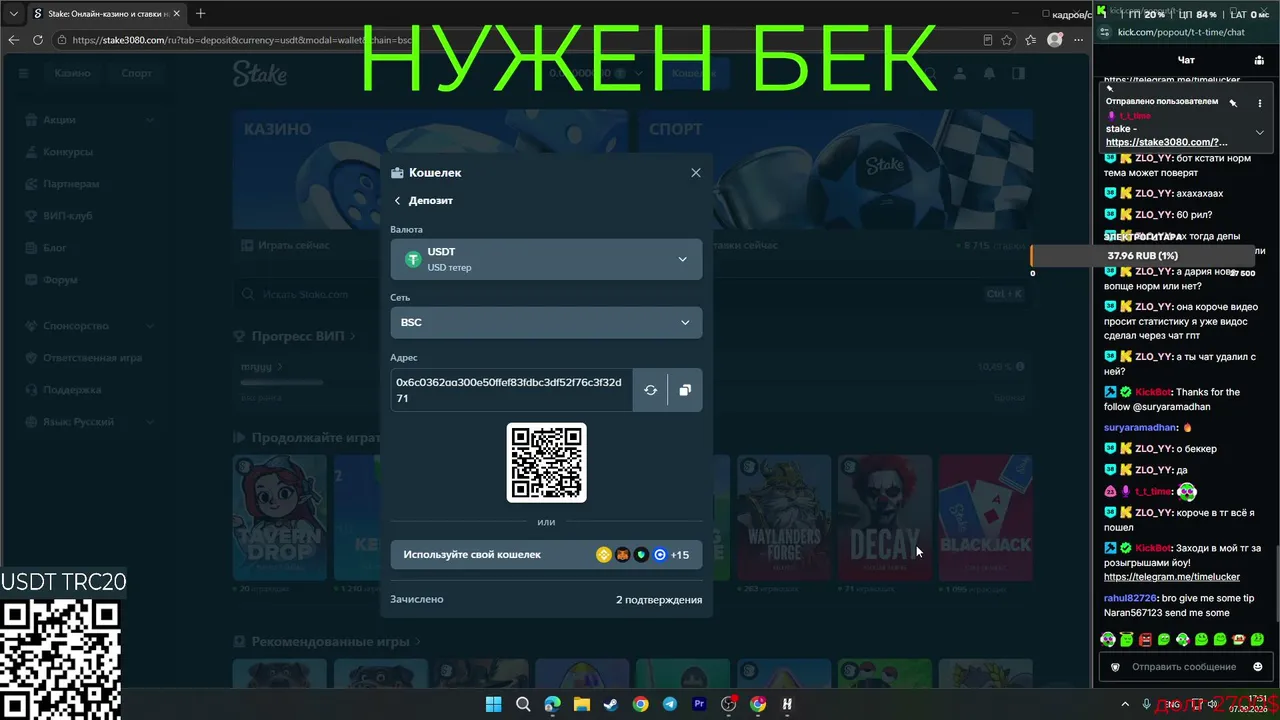
Task: Open browser profile avatar
Action: tap(1055, 40)
